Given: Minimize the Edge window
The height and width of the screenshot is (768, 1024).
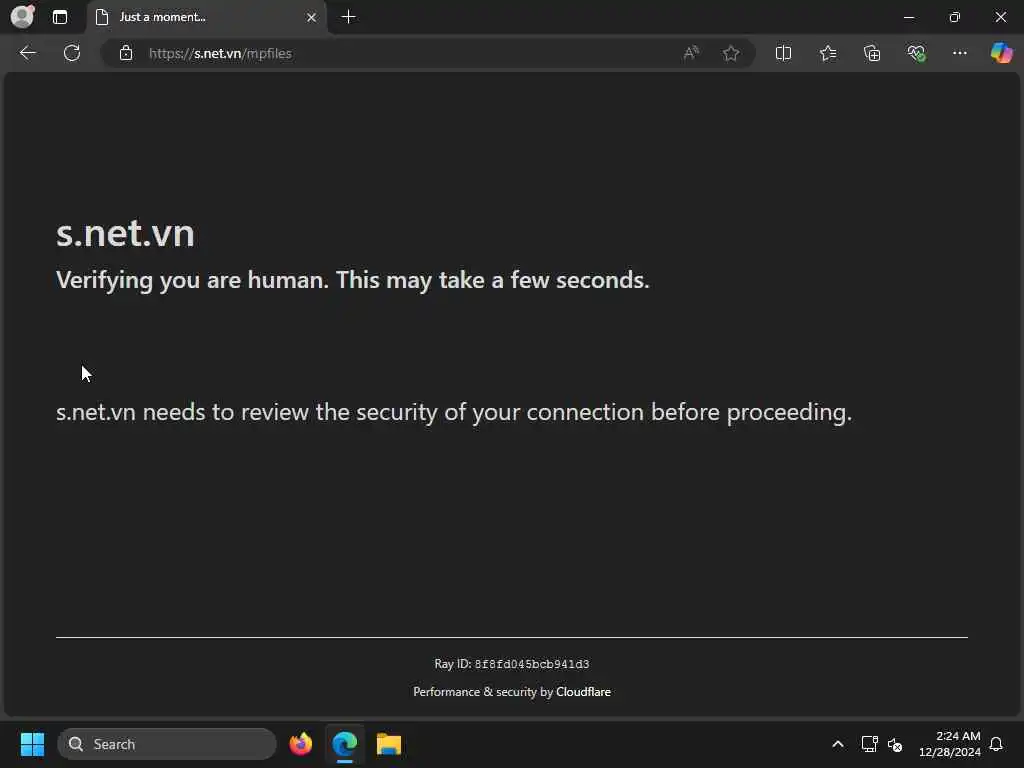Looking at the screenshot, I should [909, 17].
